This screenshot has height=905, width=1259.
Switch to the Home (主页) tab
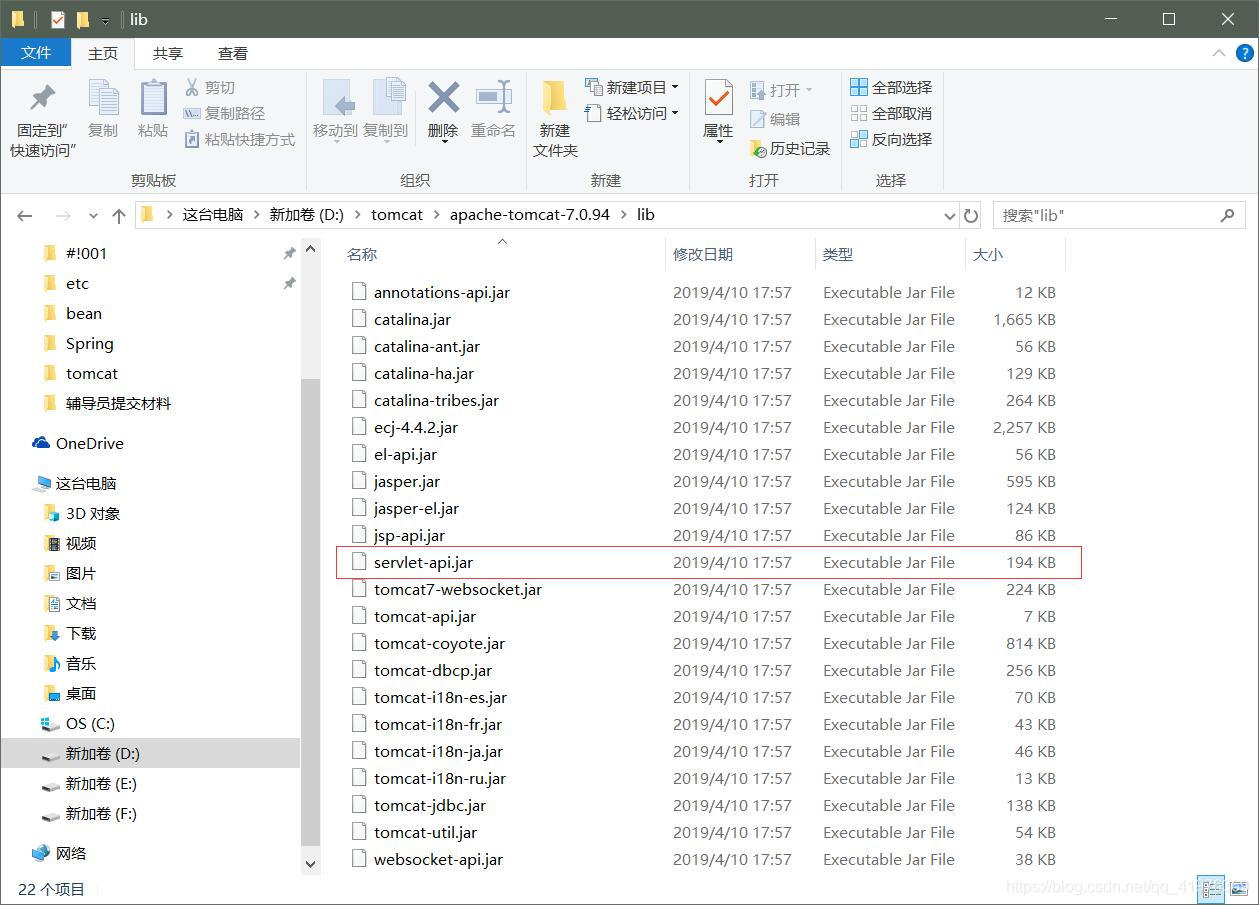pyautogui.click(x=103, y=53)
